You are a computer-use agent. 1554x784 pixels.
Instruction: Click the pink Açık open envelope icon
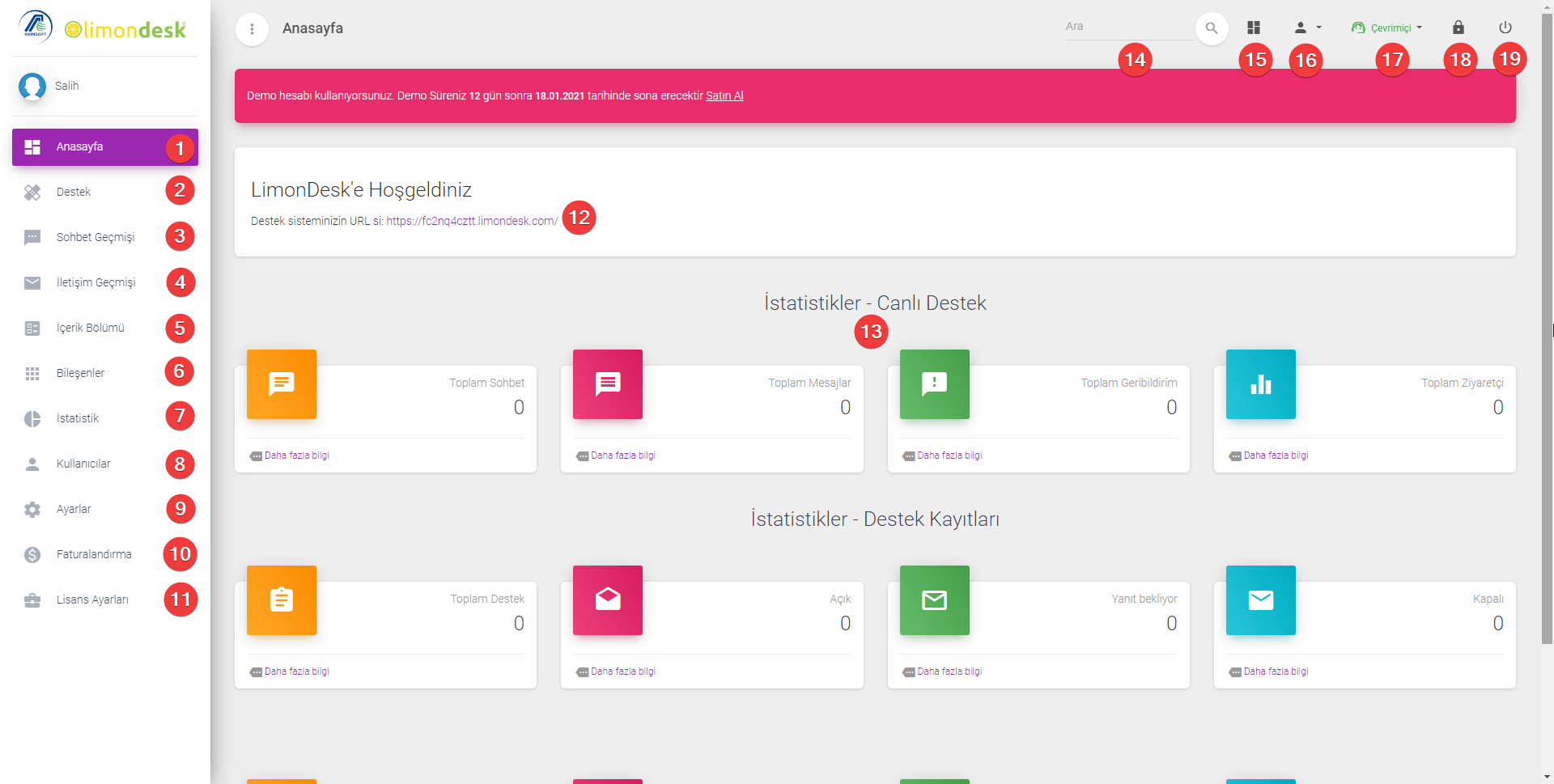tap(608, 600)
